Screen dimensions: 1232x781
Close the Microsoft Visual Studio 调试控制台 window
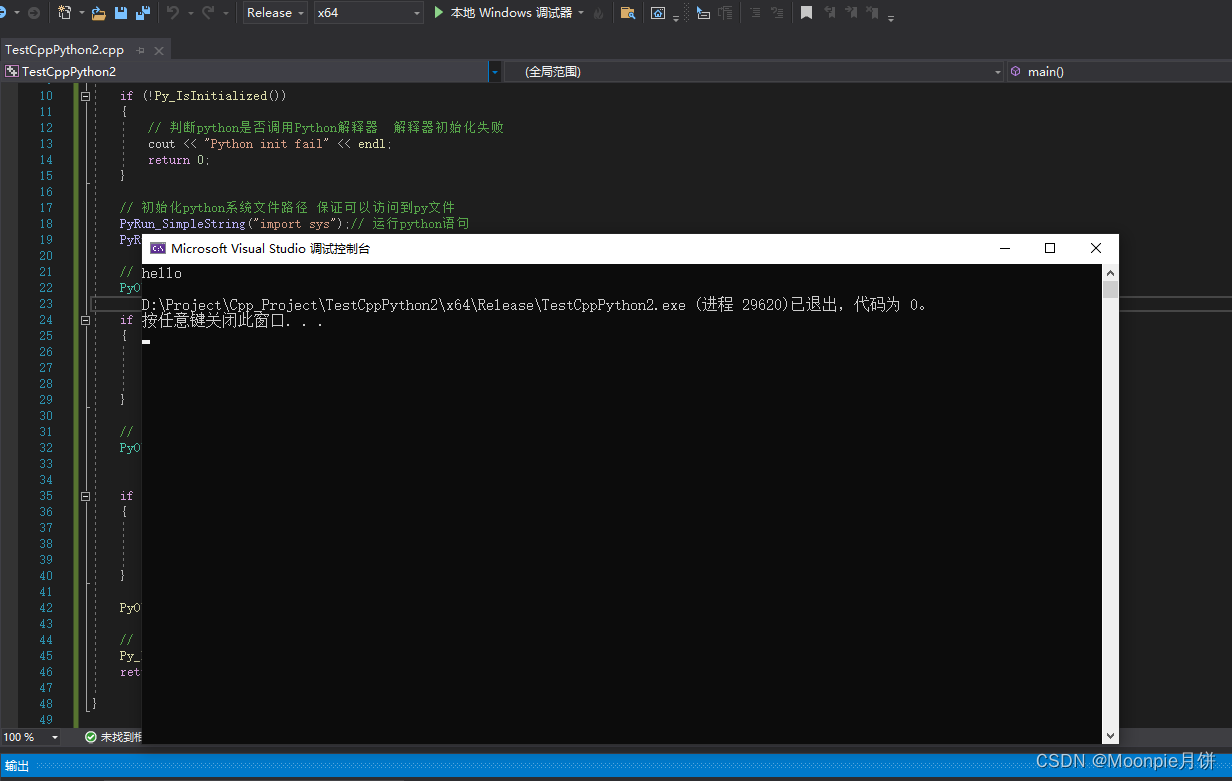[x=1096, y=248]
